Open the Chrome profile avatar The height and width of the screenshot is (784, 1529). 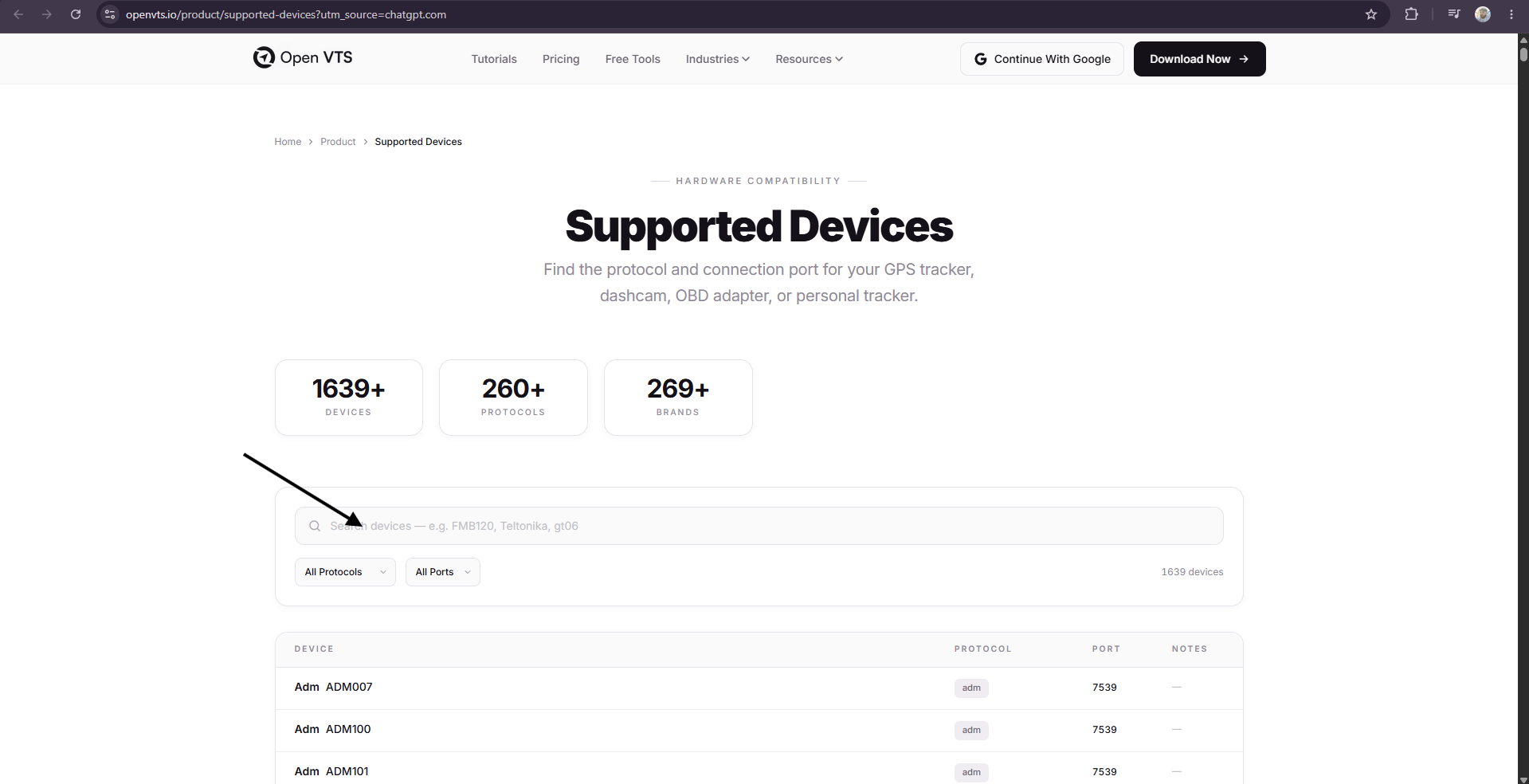[1483, 14]
